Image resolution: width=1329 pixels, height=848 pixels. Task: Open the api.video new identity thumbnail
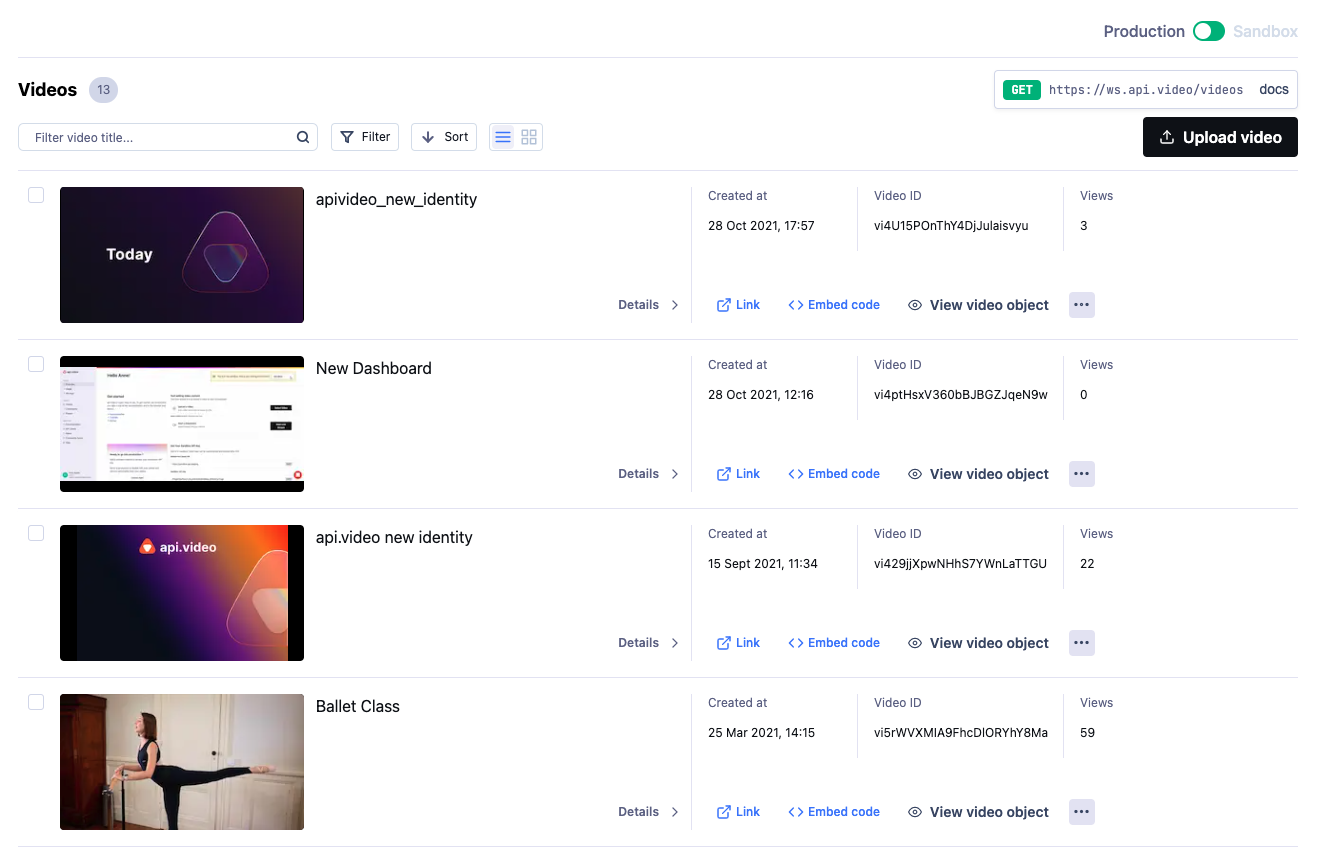182,593
